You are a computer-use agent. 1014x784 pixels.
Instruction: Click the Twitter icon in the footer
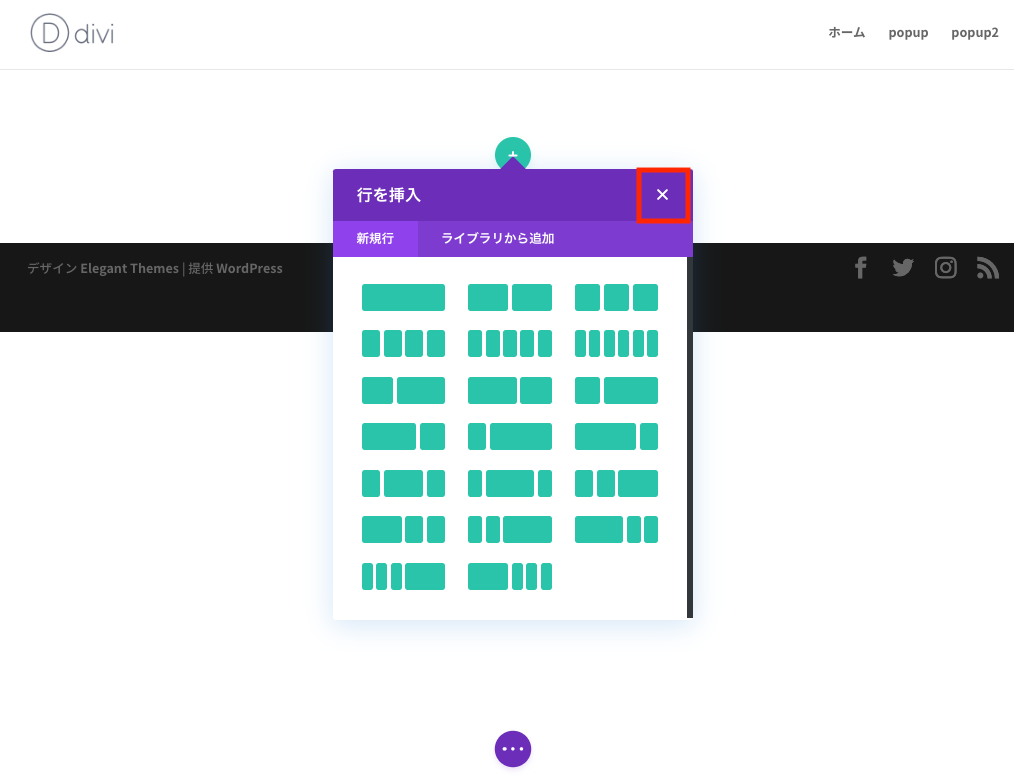[x=903, y=267]
